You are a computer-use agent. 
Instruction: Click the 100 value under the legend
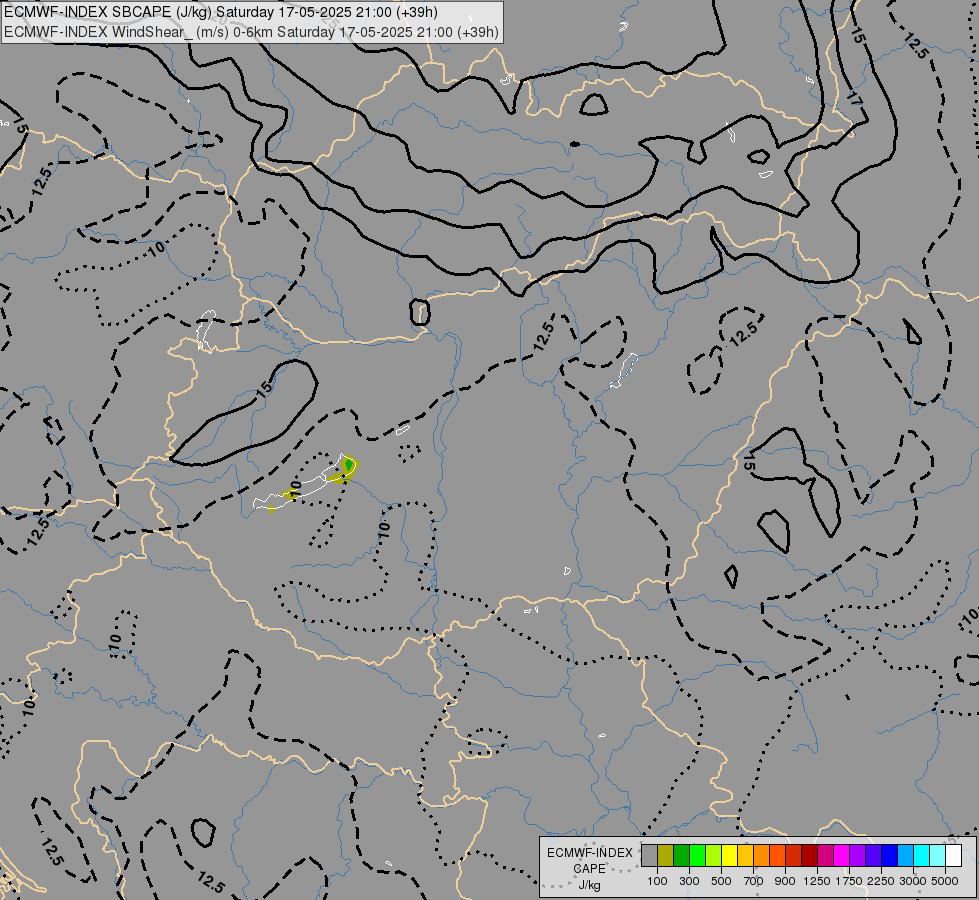pos(657,881)
